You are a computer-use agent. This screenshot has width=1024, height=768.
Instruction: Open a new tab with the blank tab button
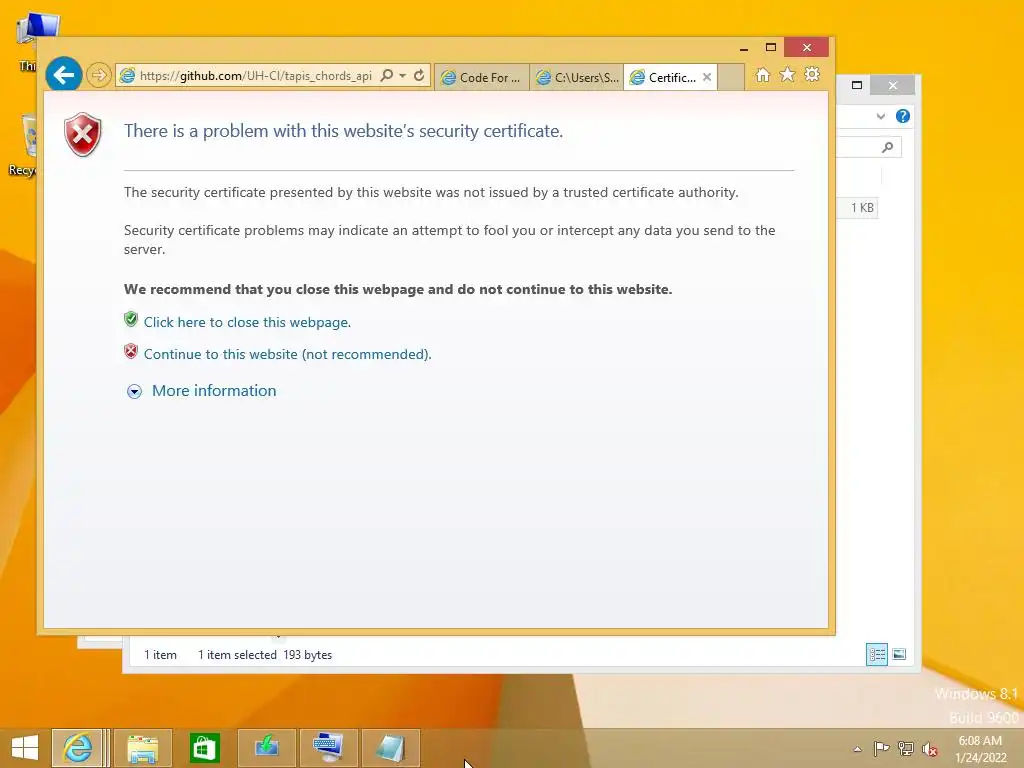point(731,77)
